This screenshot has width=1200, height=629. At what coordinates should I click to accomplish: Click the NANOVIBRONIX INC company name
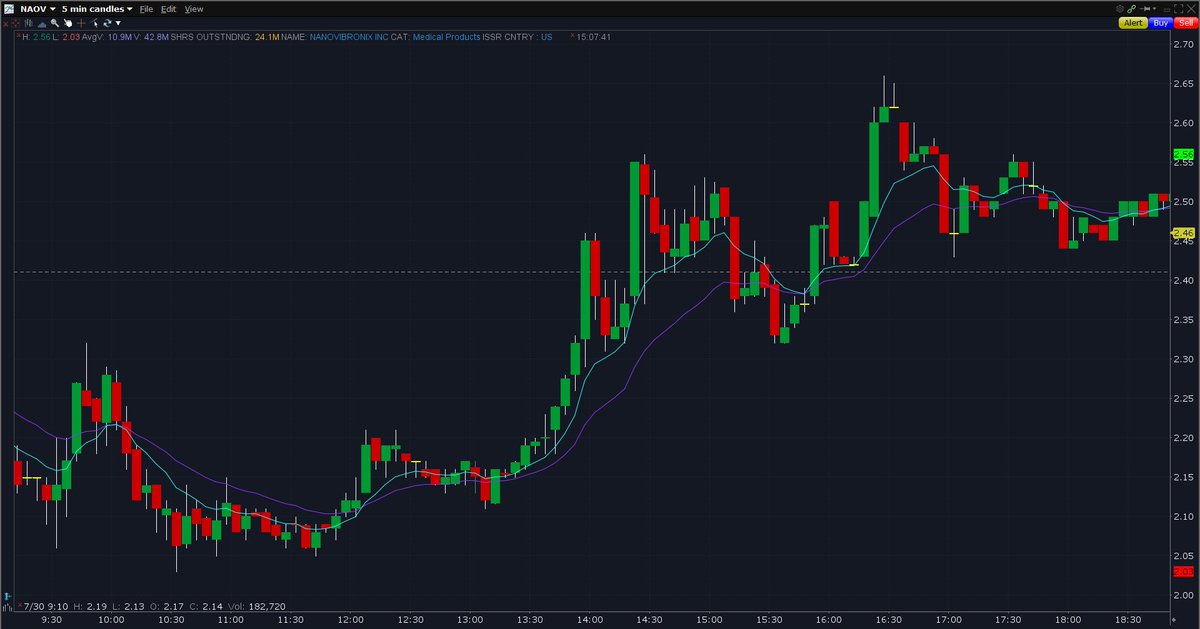tap(351, 37)
